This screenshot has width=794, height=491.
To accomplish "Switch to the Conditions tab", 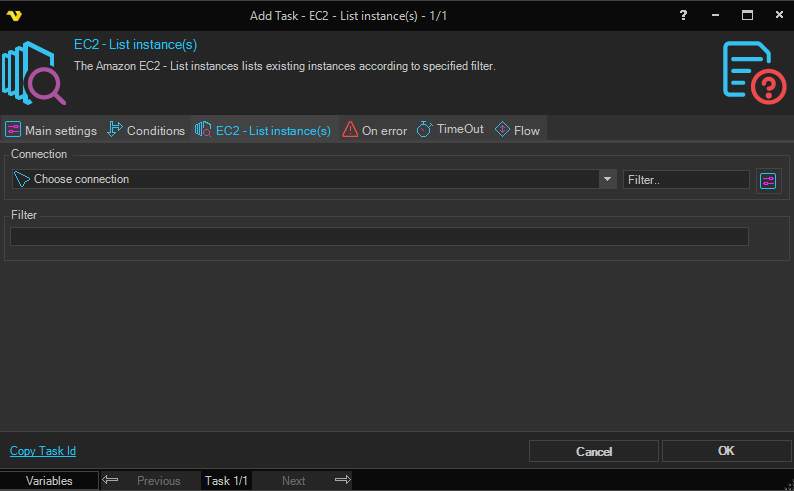I will [x=146, y=130].
